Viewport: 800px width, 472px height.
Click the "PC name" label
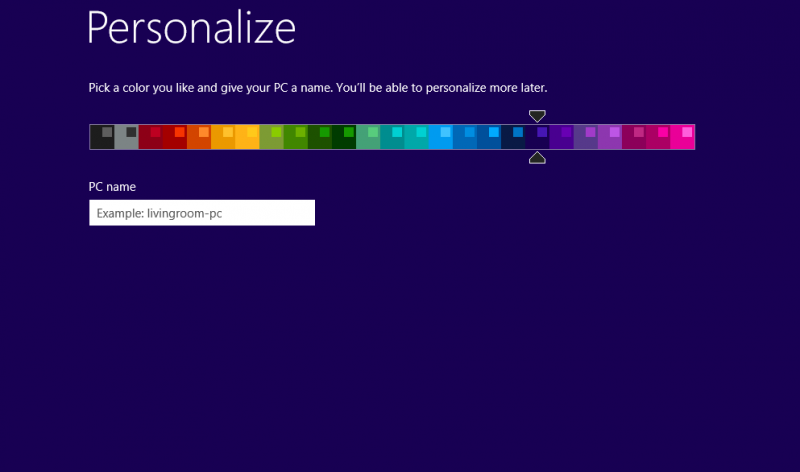pyautogui.click(x=112, y=187)
